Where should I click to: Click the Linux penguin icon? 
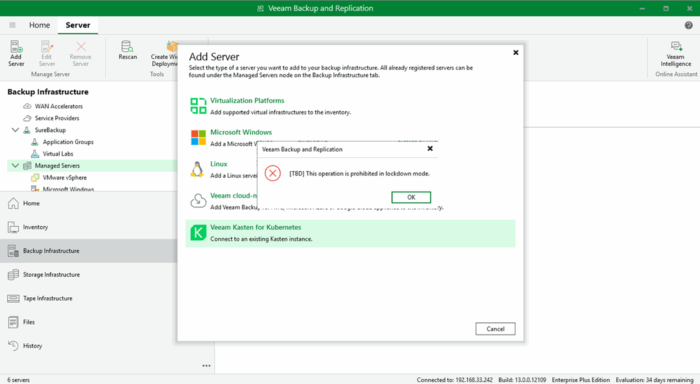coord(197,170)
